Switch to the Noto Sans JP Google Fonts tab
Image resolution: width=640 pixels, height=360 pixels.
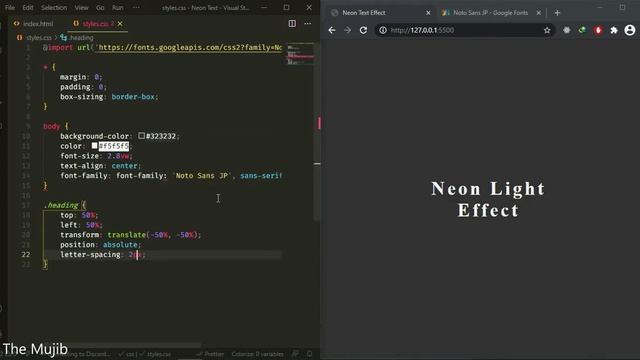point(490,13)
